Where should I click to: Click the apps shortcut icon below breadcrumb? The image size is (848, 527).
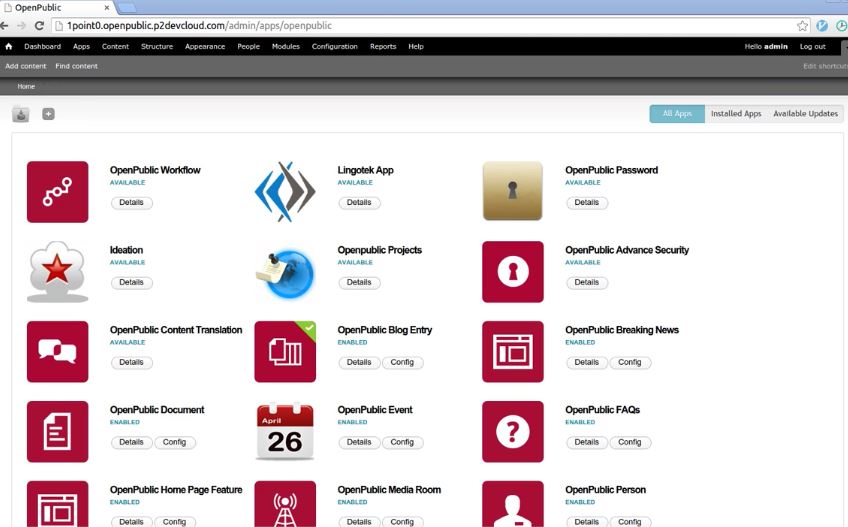[x=21, y=114]
